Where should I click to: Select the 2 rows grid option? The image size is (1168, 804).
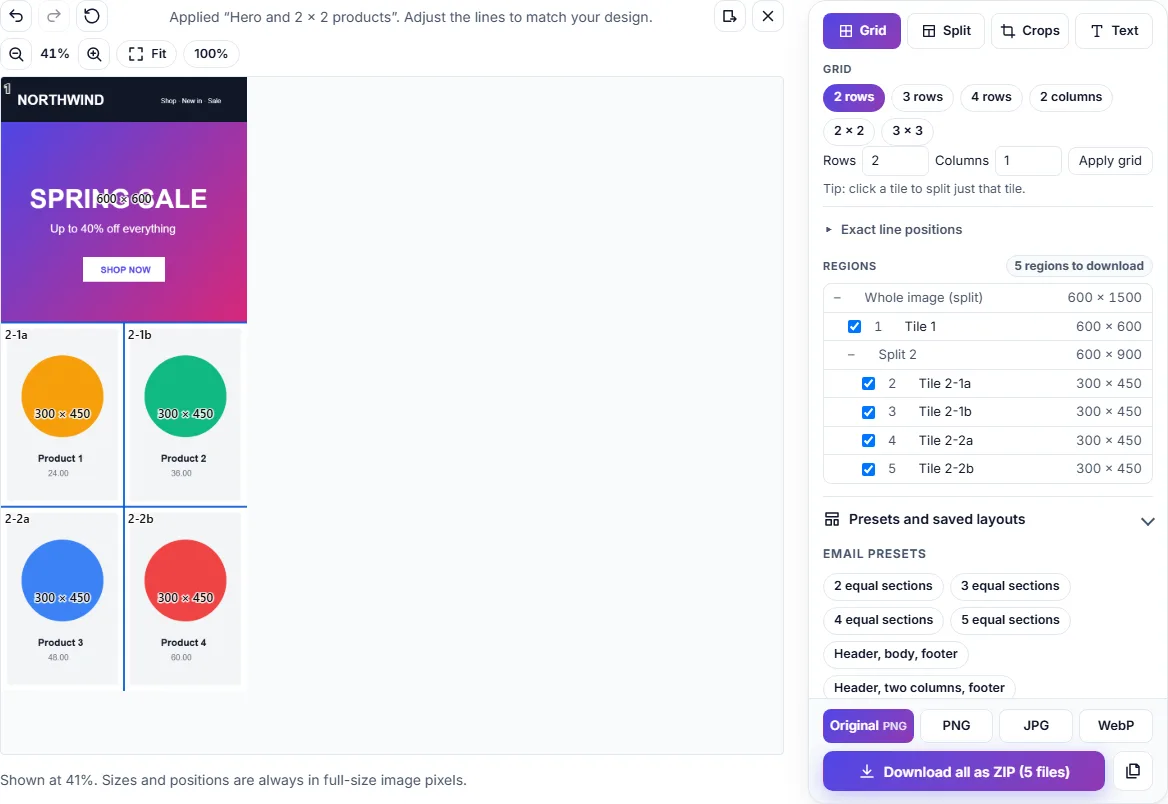(x=854, y=97)
